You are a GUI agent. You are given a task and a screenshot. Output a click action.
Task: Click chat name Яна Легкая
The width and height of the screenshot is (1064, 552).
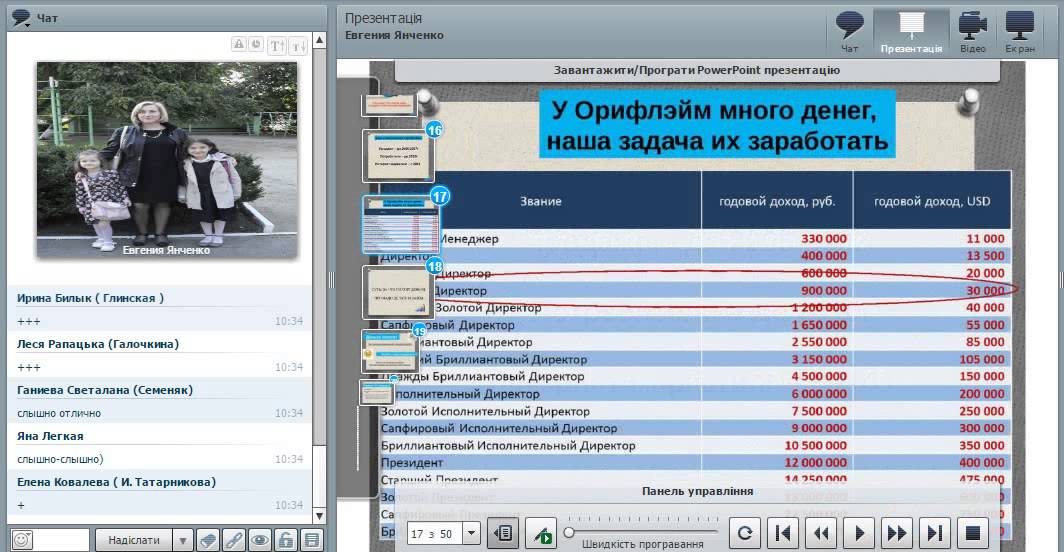click(50, 437)
